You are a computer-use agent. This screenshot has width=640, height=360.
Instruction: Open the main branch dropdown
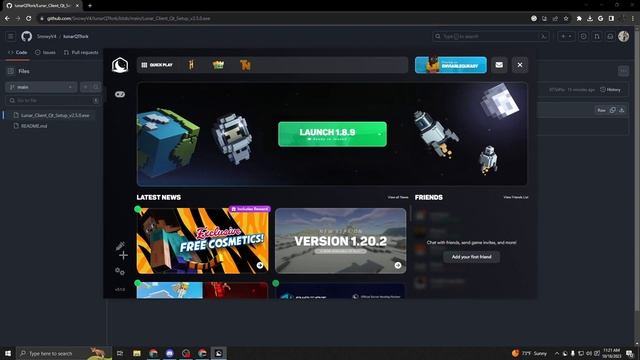pyautogui.click(x=41, y=87)
